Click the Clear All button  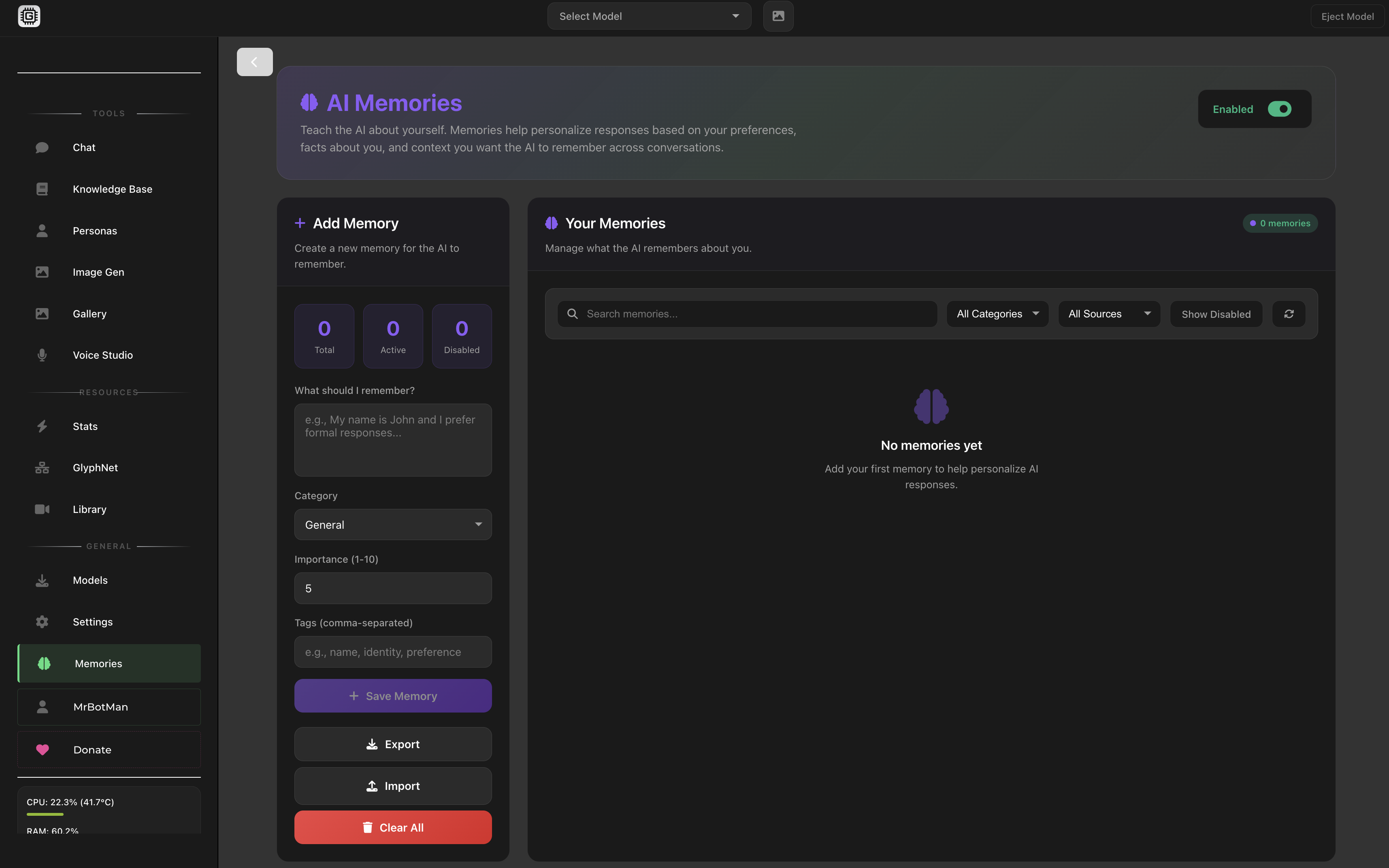click(392, 827)
